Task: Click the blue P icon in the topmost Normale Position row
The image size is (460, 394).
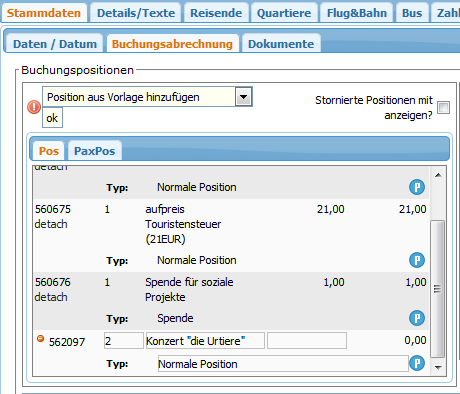Action: (x=417, y=187)
